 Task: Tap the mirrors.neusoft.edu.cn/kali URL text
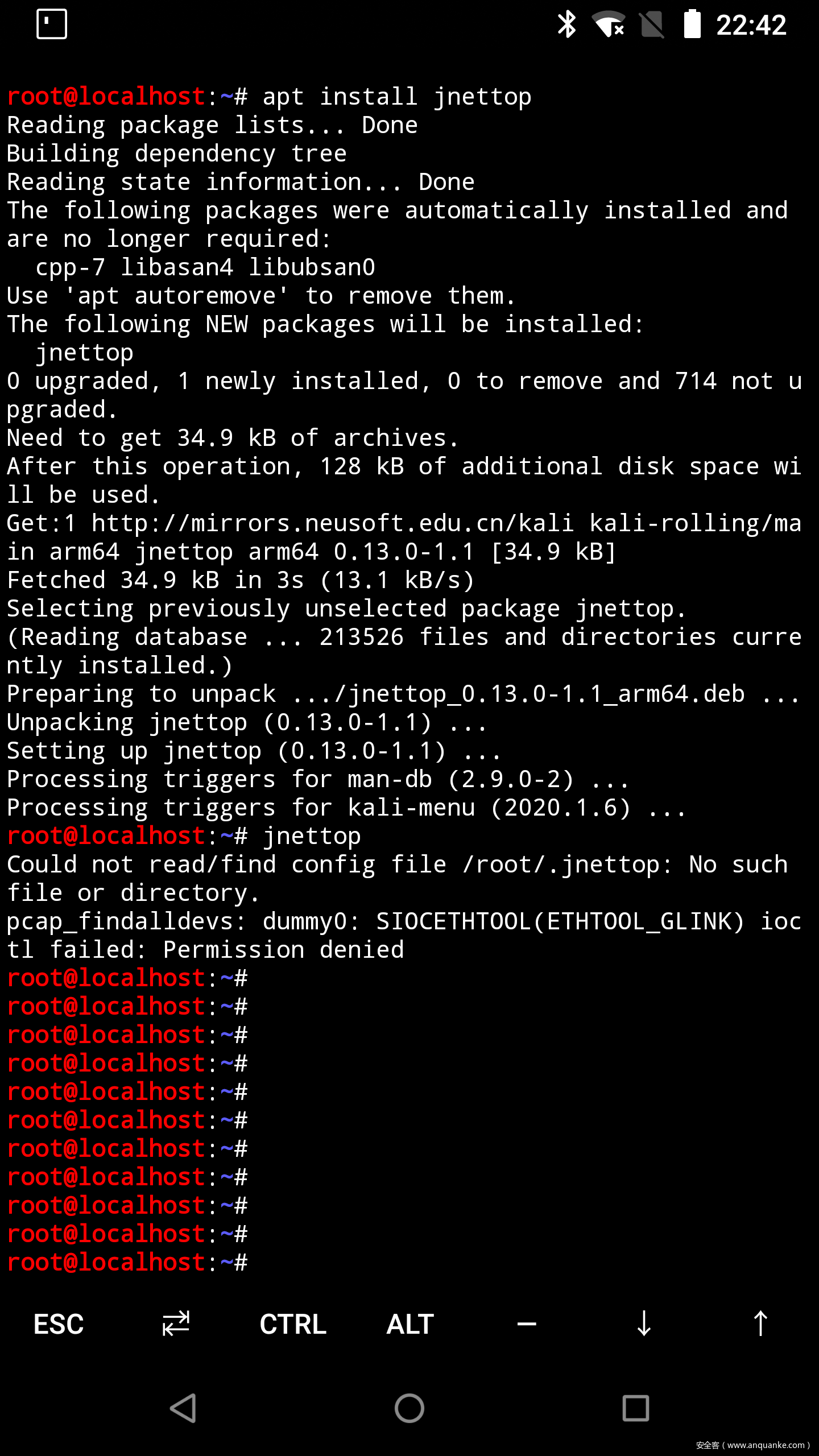tap(333, 523)
